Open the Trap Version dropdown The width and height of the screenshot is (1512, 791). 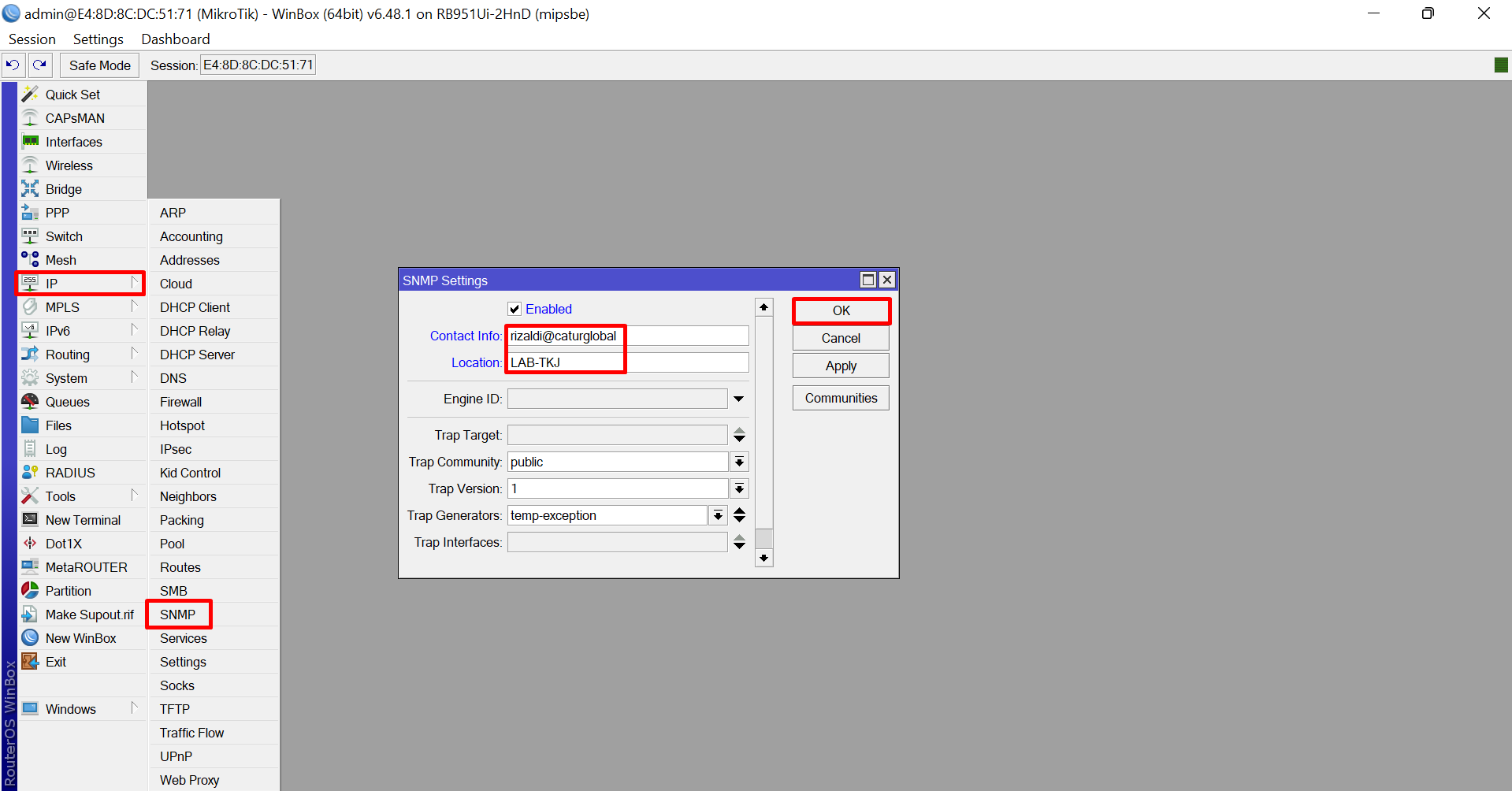739,489
